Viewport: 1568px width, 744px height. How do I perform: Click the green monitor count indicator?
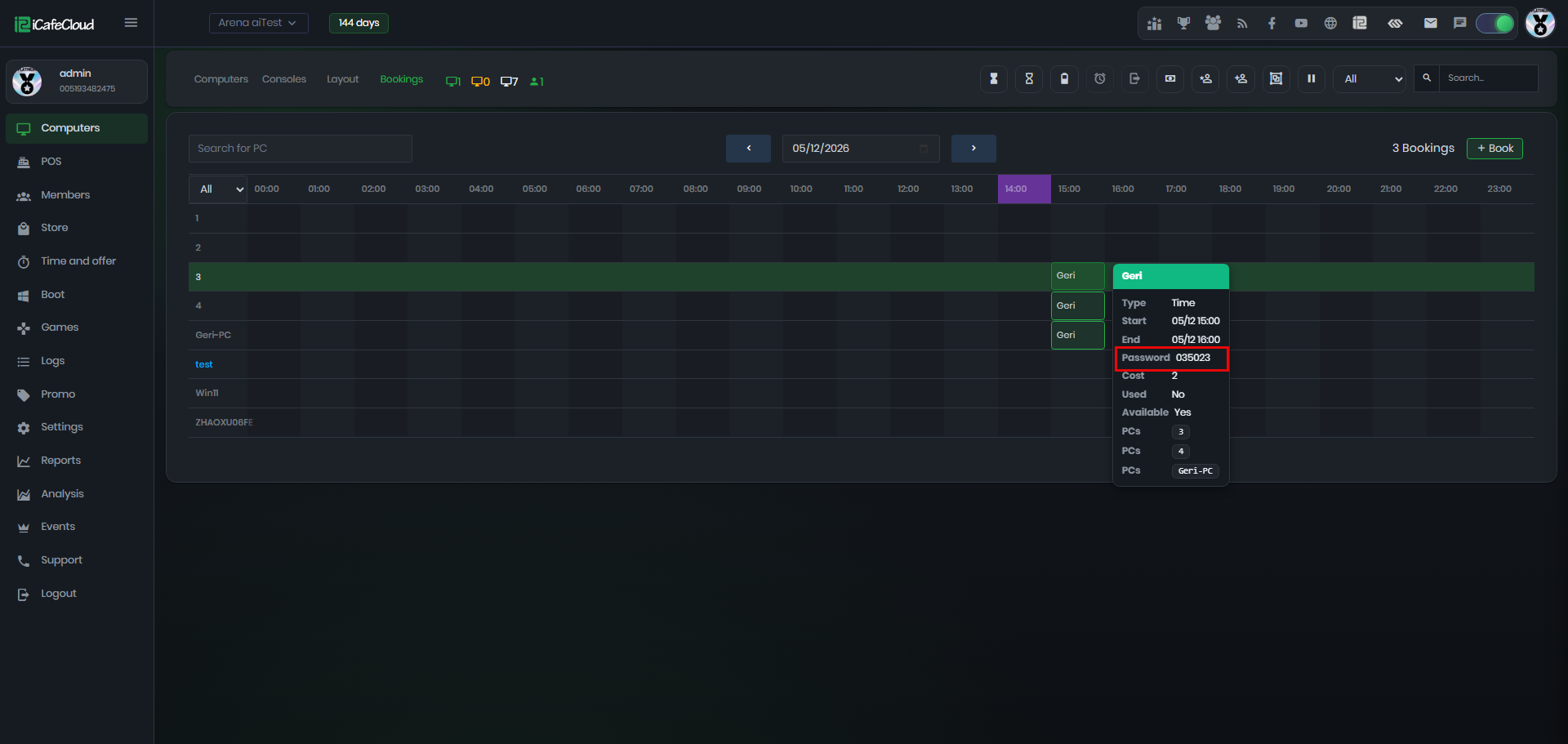(453, 81)
